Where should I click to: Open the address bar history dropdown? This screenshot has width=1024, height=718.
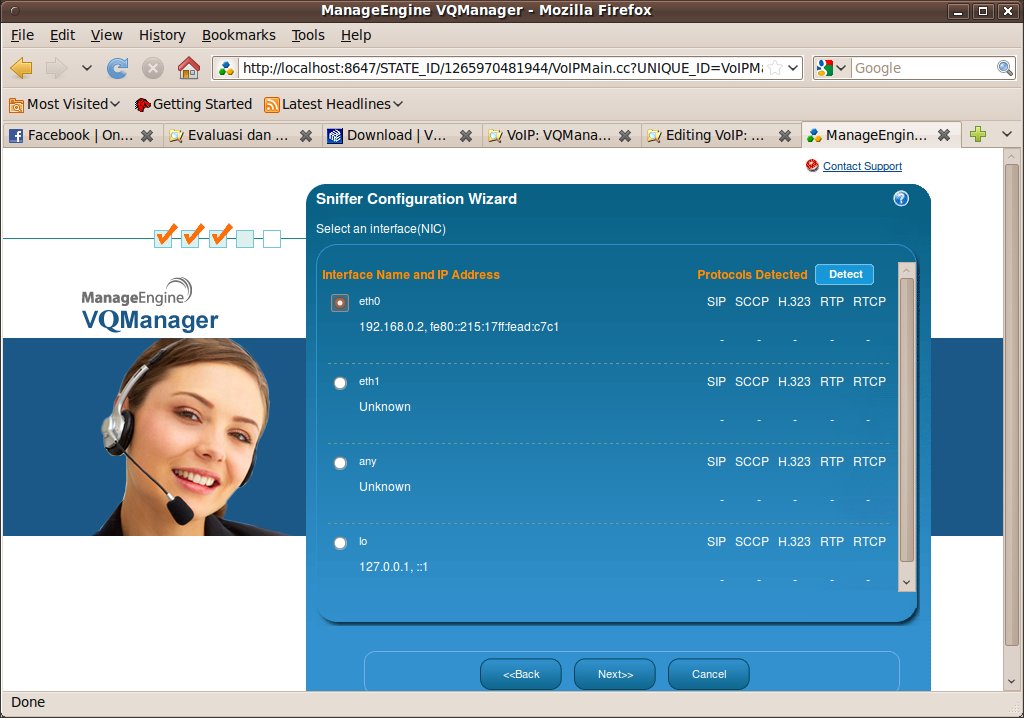click(x=793, y=67)
